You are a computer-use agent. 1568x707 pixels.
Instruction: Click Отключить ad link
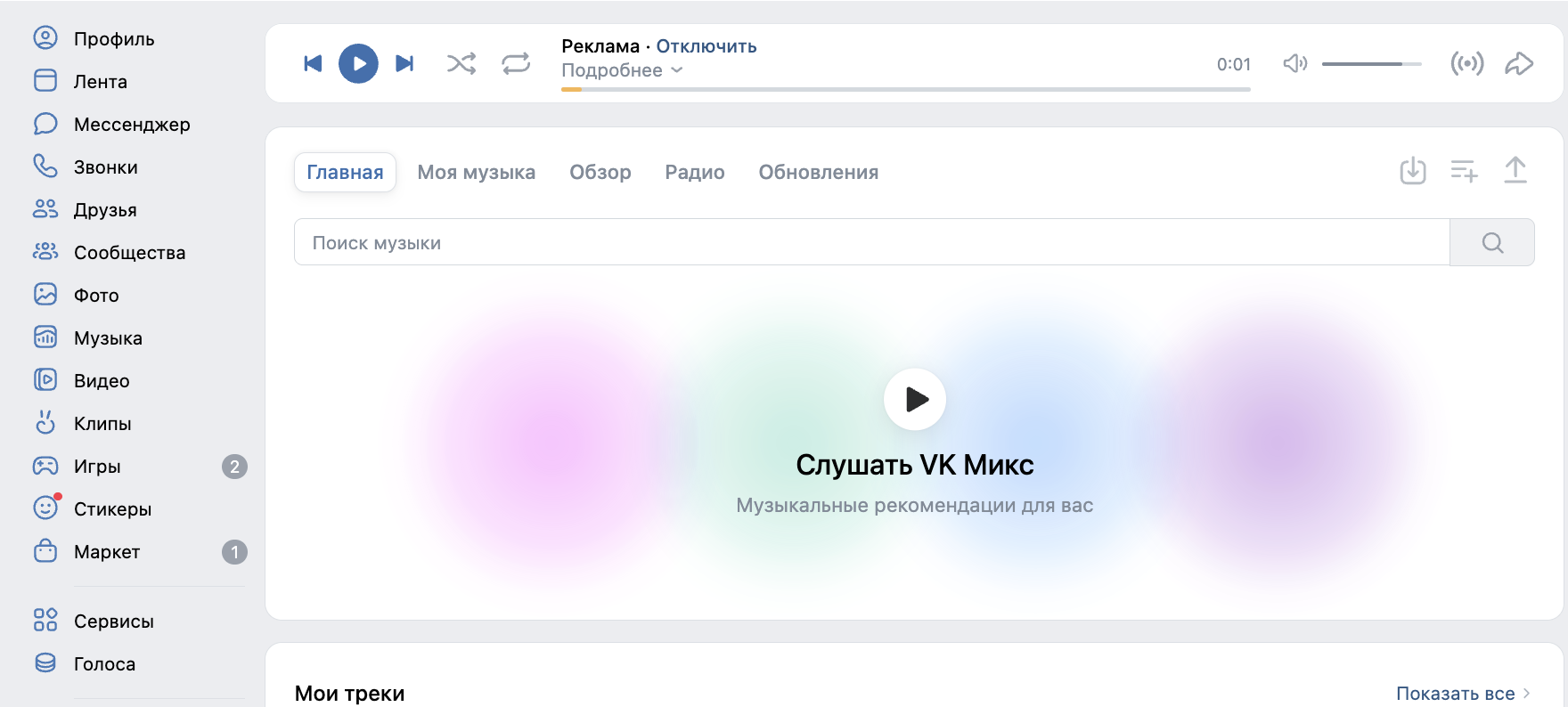tap(706, 46)
